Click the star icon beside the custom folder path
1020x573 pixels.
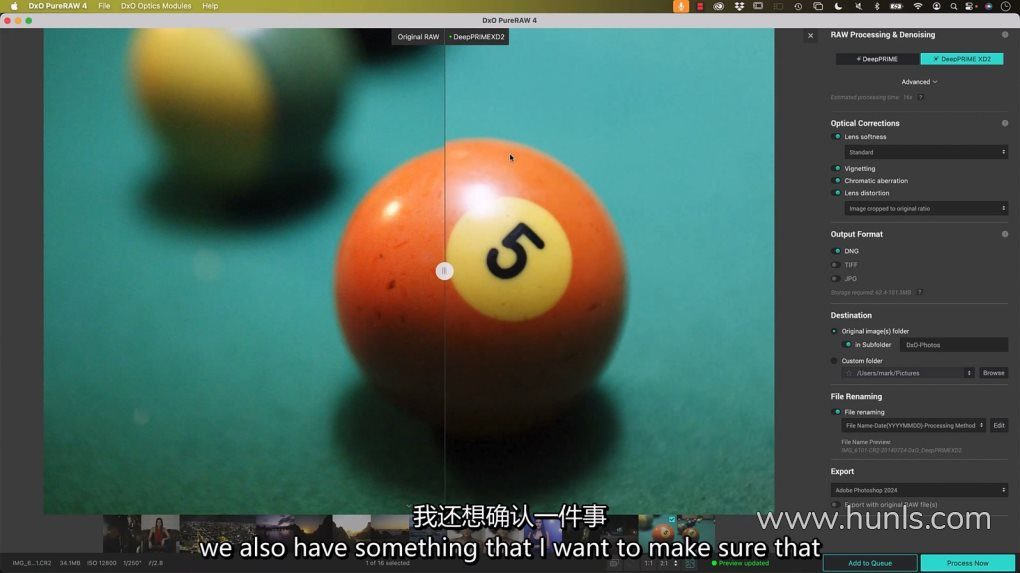848,373
